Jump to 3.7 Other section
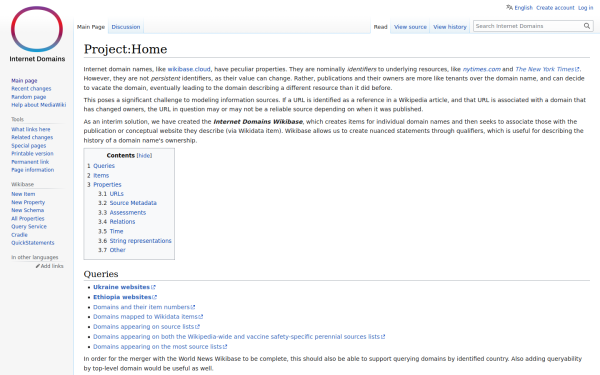600x375 pixels. point(117,250)
